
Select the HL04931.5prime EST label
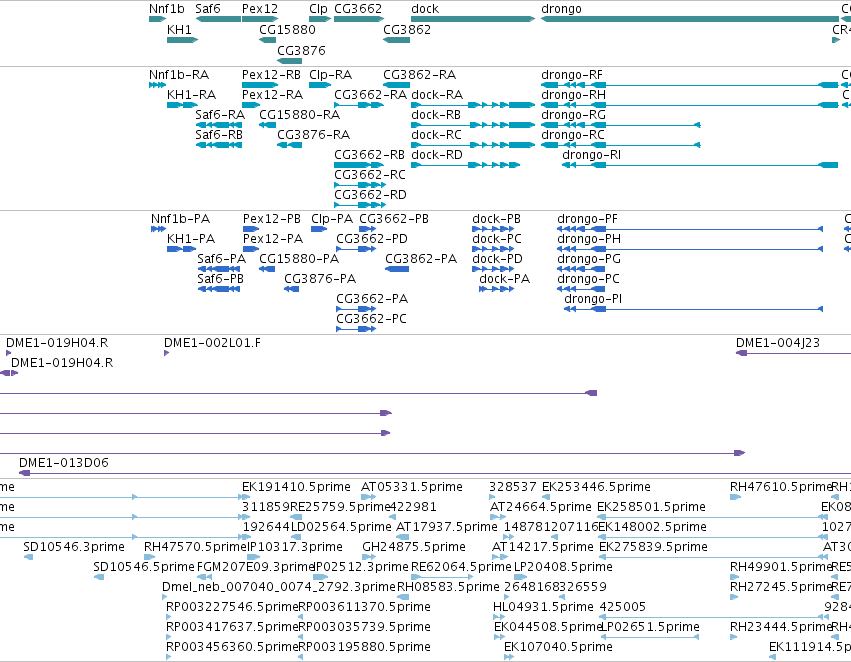[x=543, y=607]
